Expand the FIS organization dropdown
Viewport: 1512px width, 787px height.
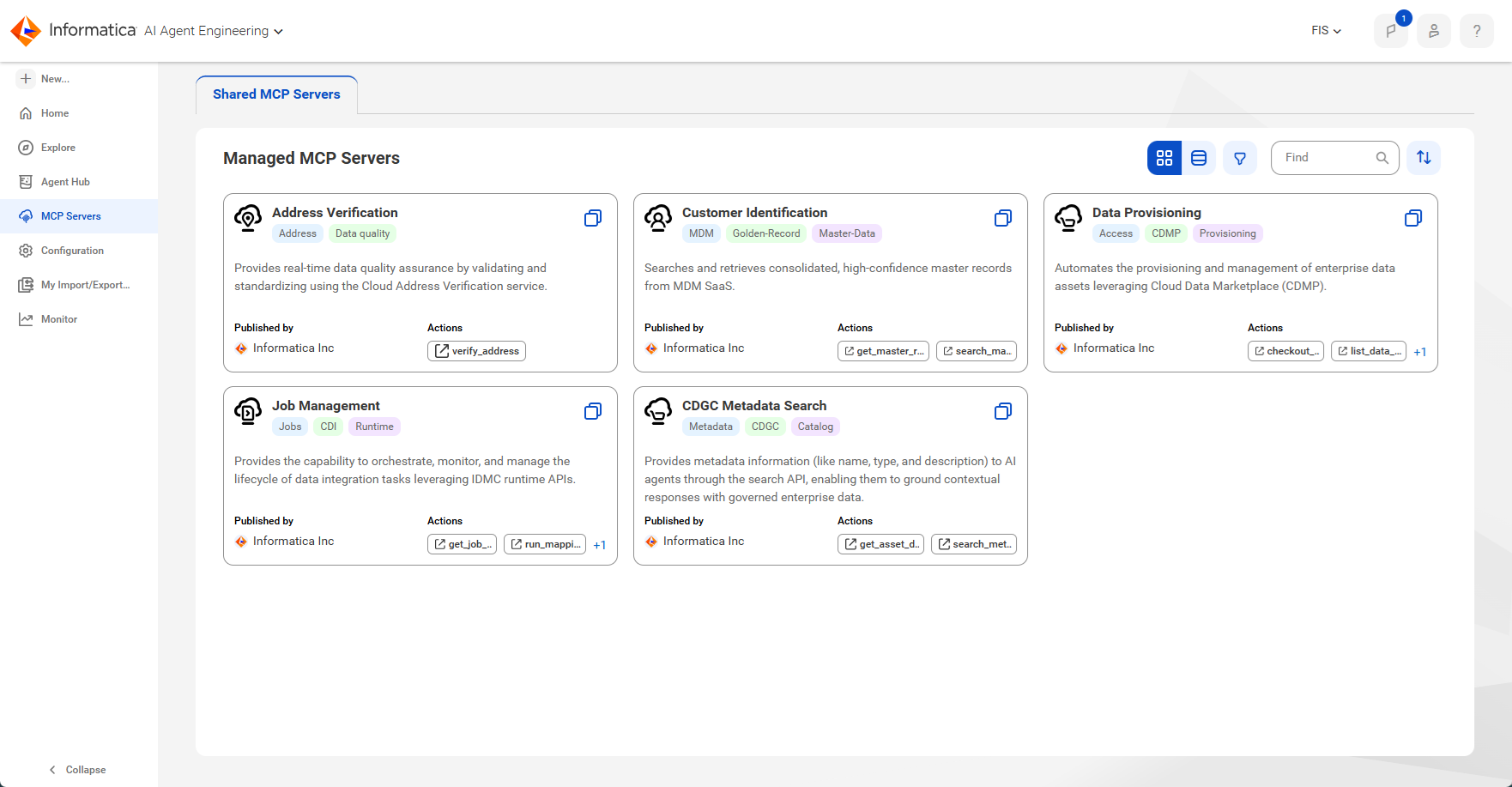point(1326,31)
